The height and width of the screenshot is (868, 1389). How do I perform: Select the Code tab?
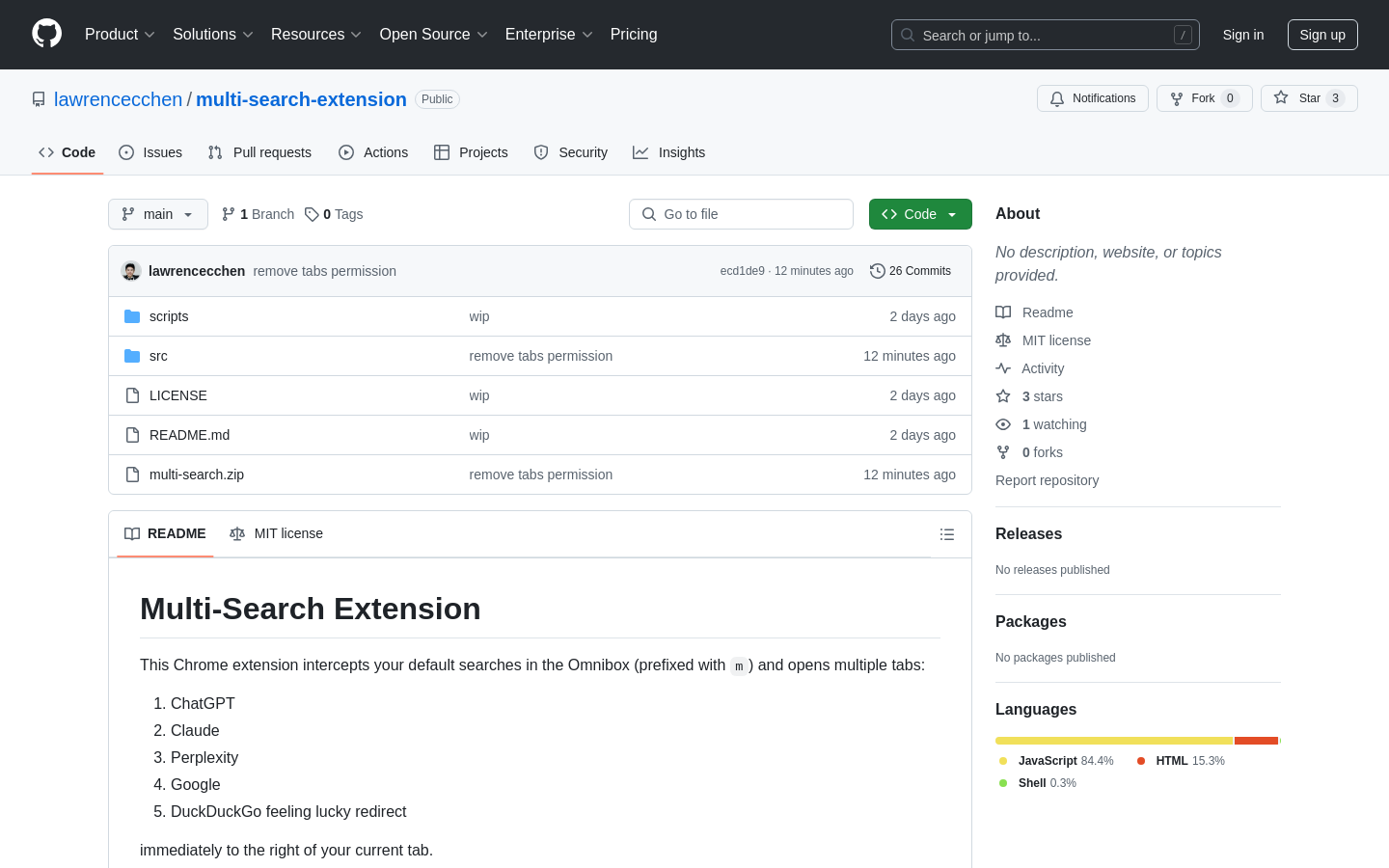pos(68,152)
